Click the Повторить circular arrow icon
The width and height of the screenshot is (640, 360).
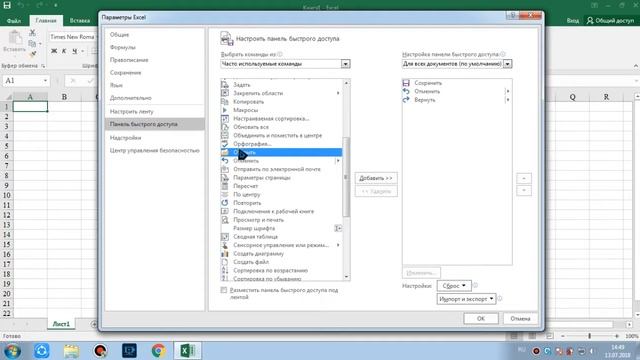tap(224, 203)
